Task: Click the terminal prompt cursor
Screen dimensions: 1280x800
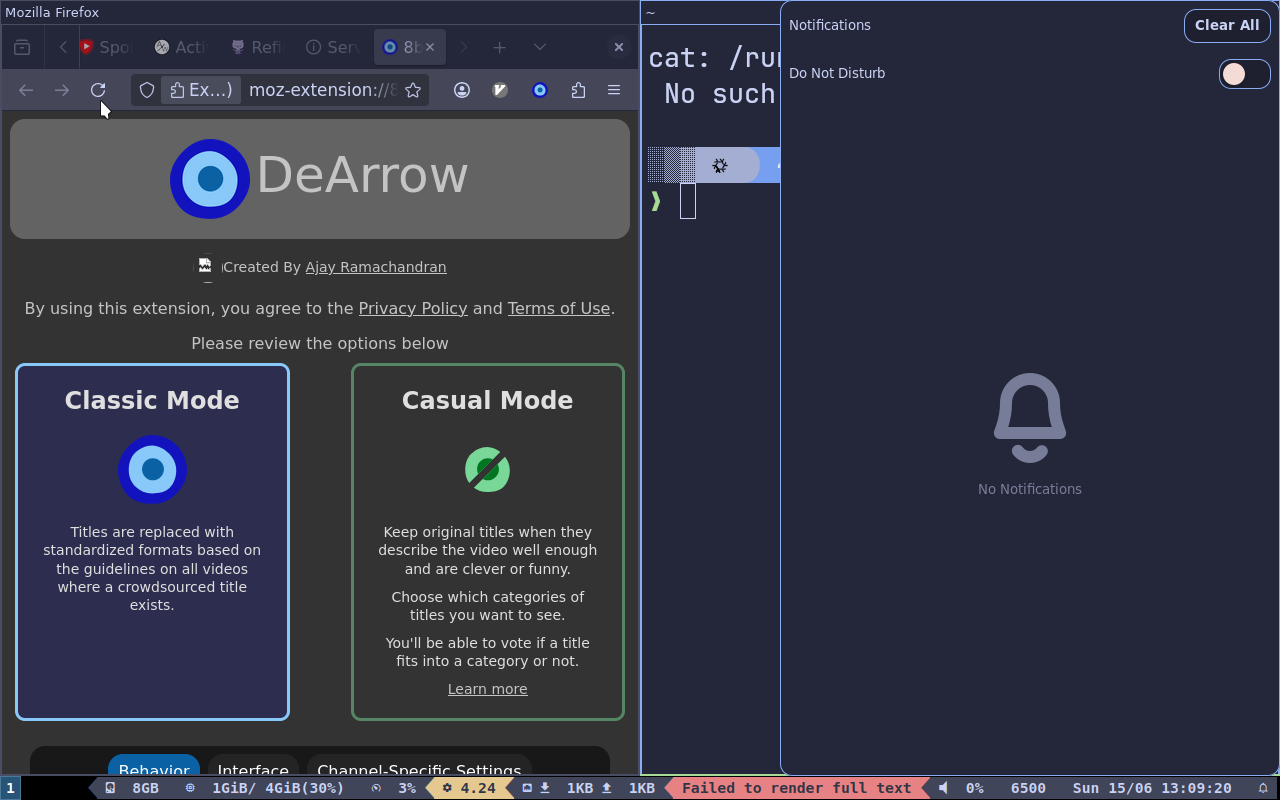Action: click(688, 201)
